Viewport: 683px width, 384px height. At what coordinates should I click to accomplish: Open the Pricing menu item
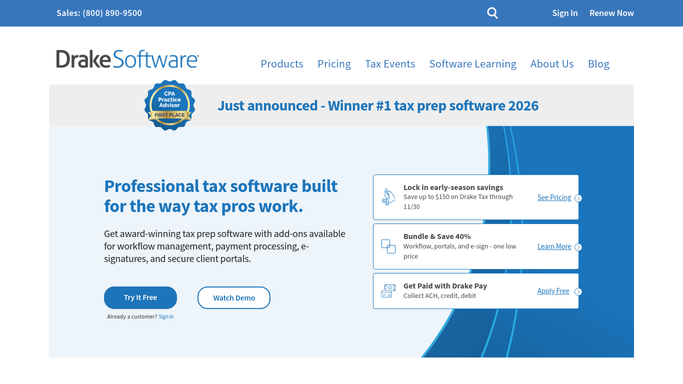pyautogui.click(x=334, y=64)
